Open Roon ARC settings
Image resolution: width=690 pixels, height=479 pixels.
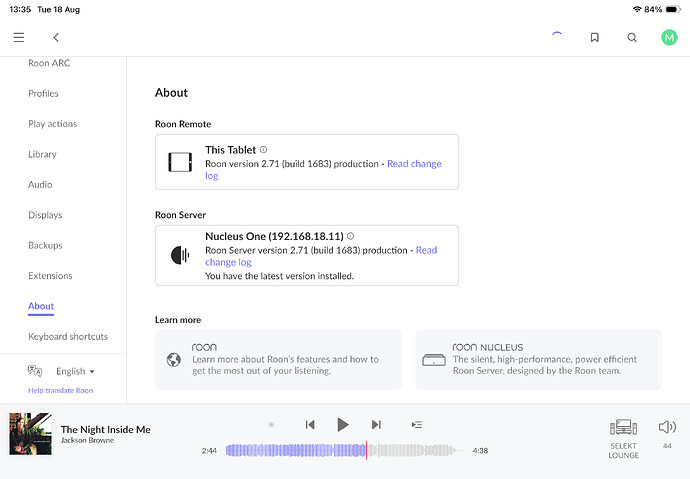coord(49,63)
